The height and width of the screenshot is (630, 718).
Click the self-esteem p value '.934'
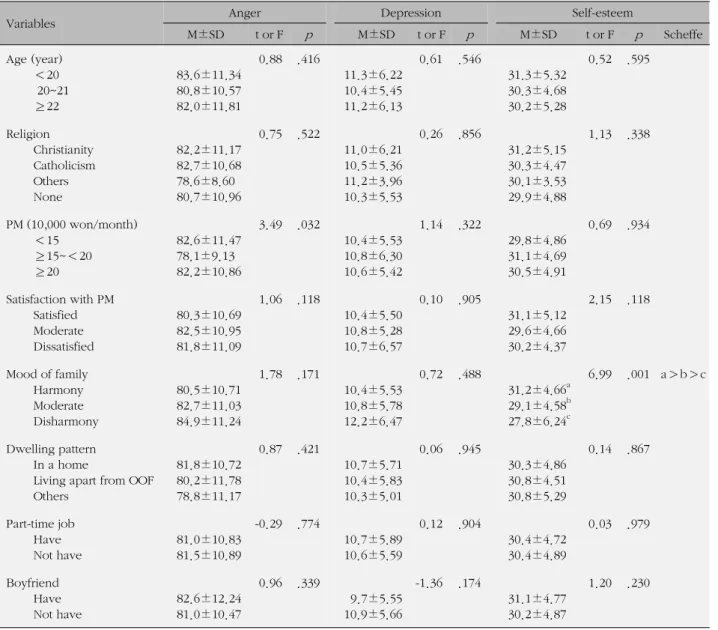pyautogui.click(x=638, y=225)
